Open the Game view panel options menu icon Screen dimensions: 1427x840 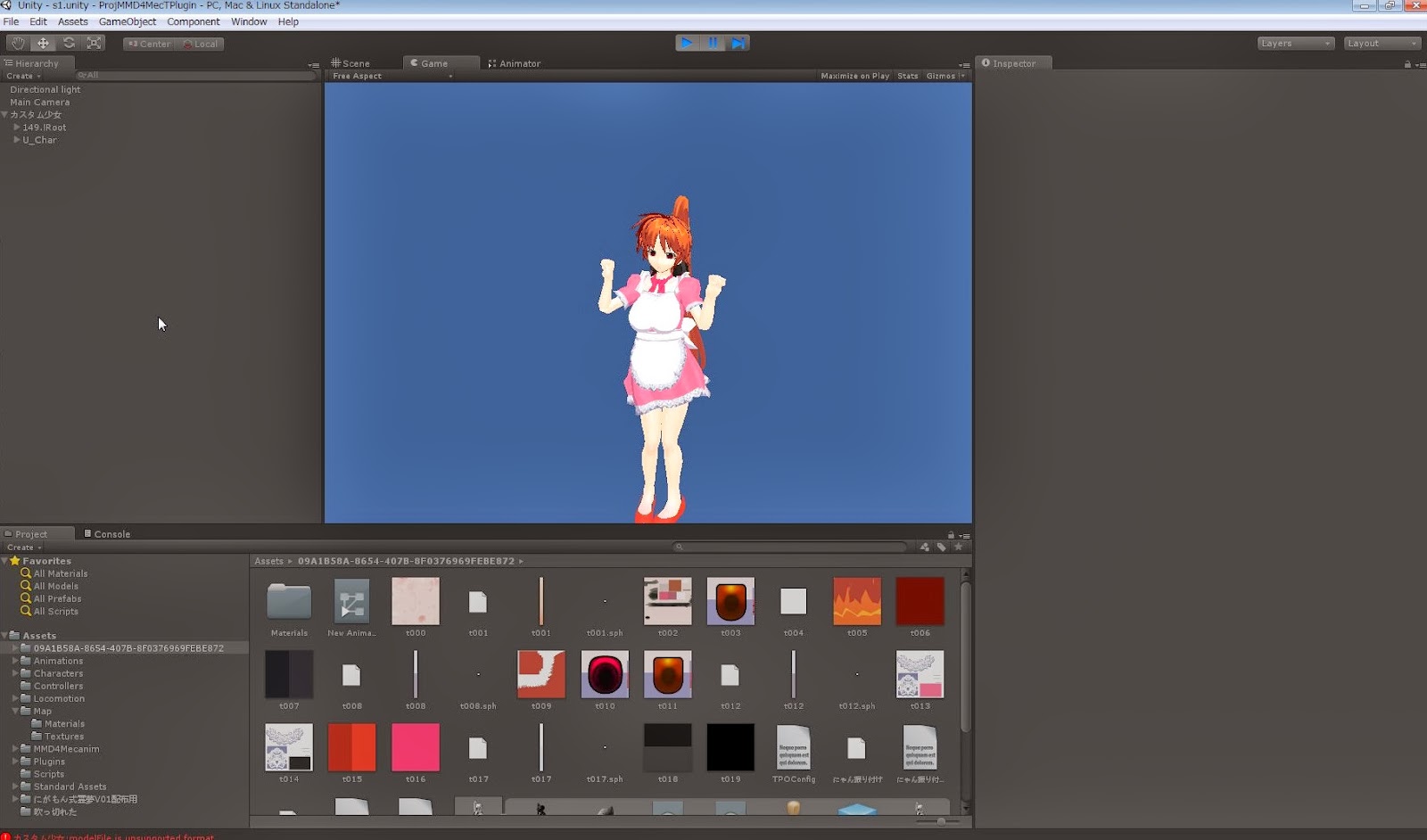[964, 64]
